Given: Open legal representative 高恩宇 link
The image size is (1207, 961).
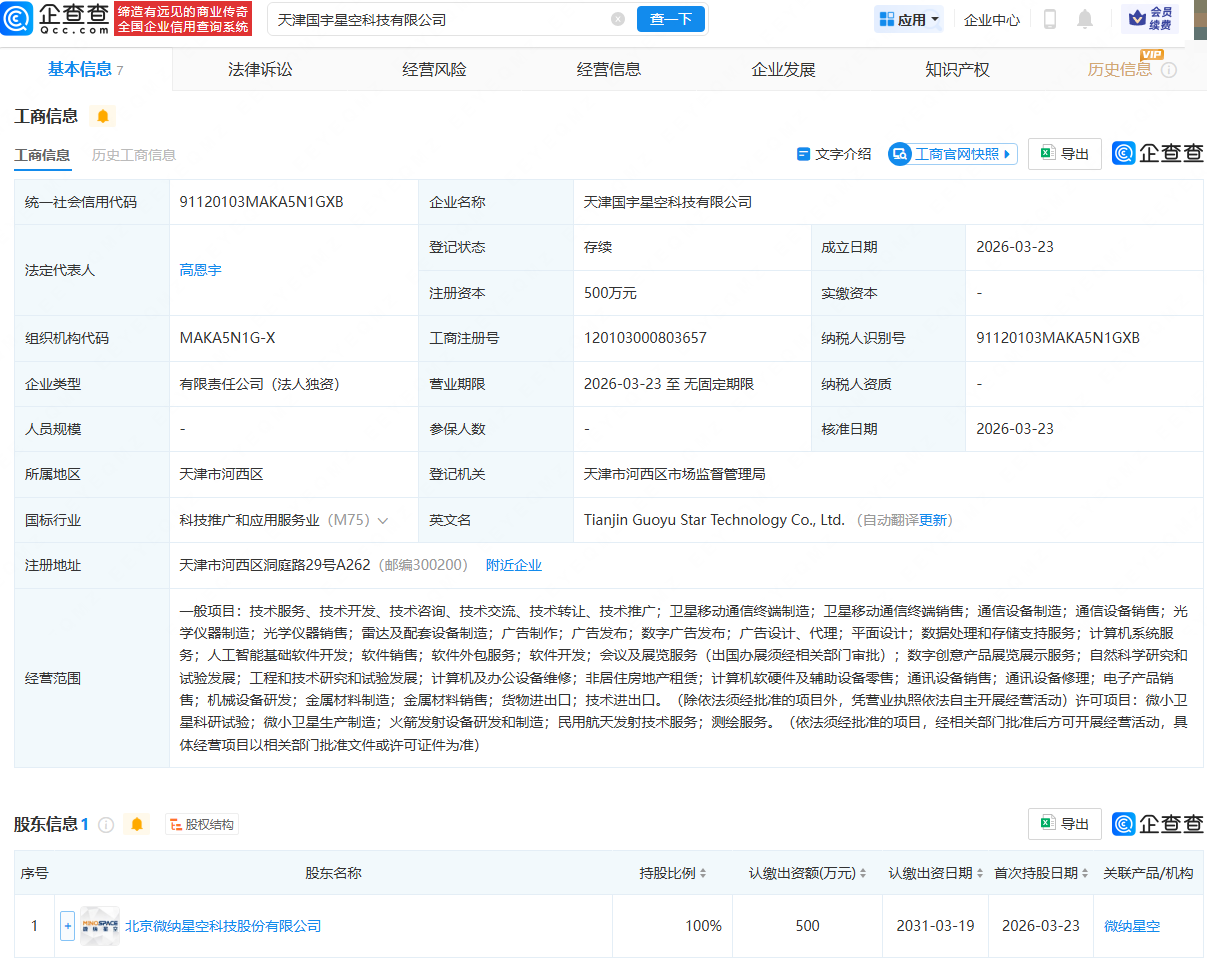Looking at the screenshot, I should click(200, 270).
